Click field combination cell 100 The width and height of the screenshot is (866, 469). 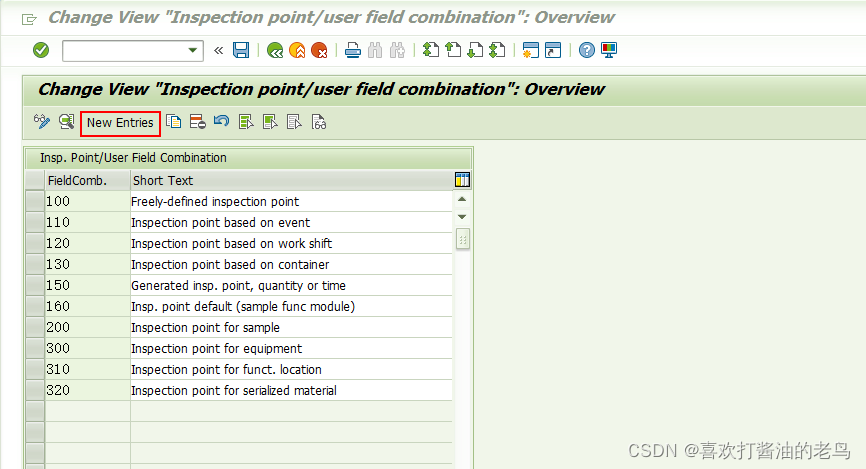(x=87, y=202)
